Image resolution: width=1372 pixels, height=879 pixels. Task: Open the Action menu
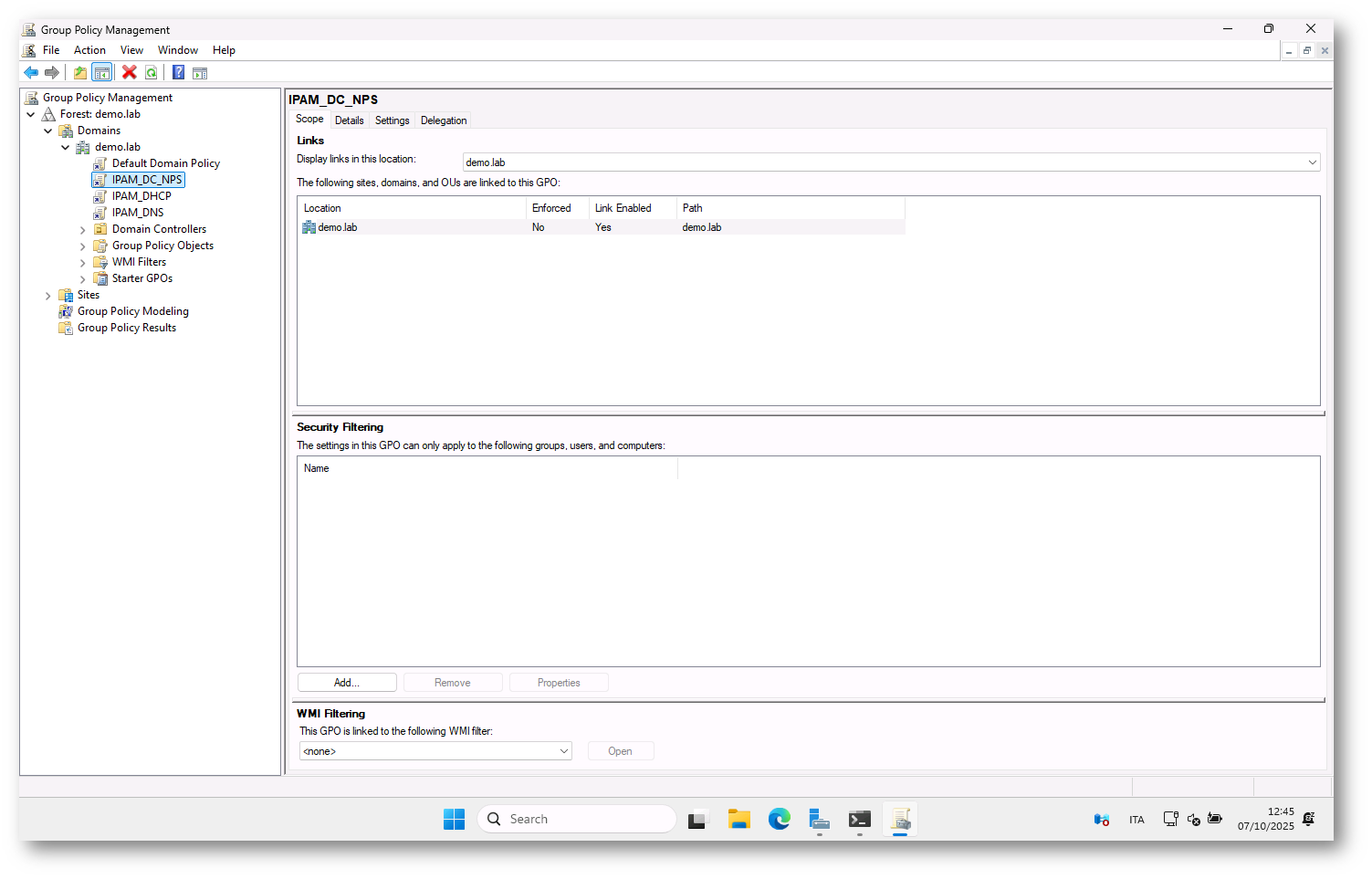(x=89, y=50)
